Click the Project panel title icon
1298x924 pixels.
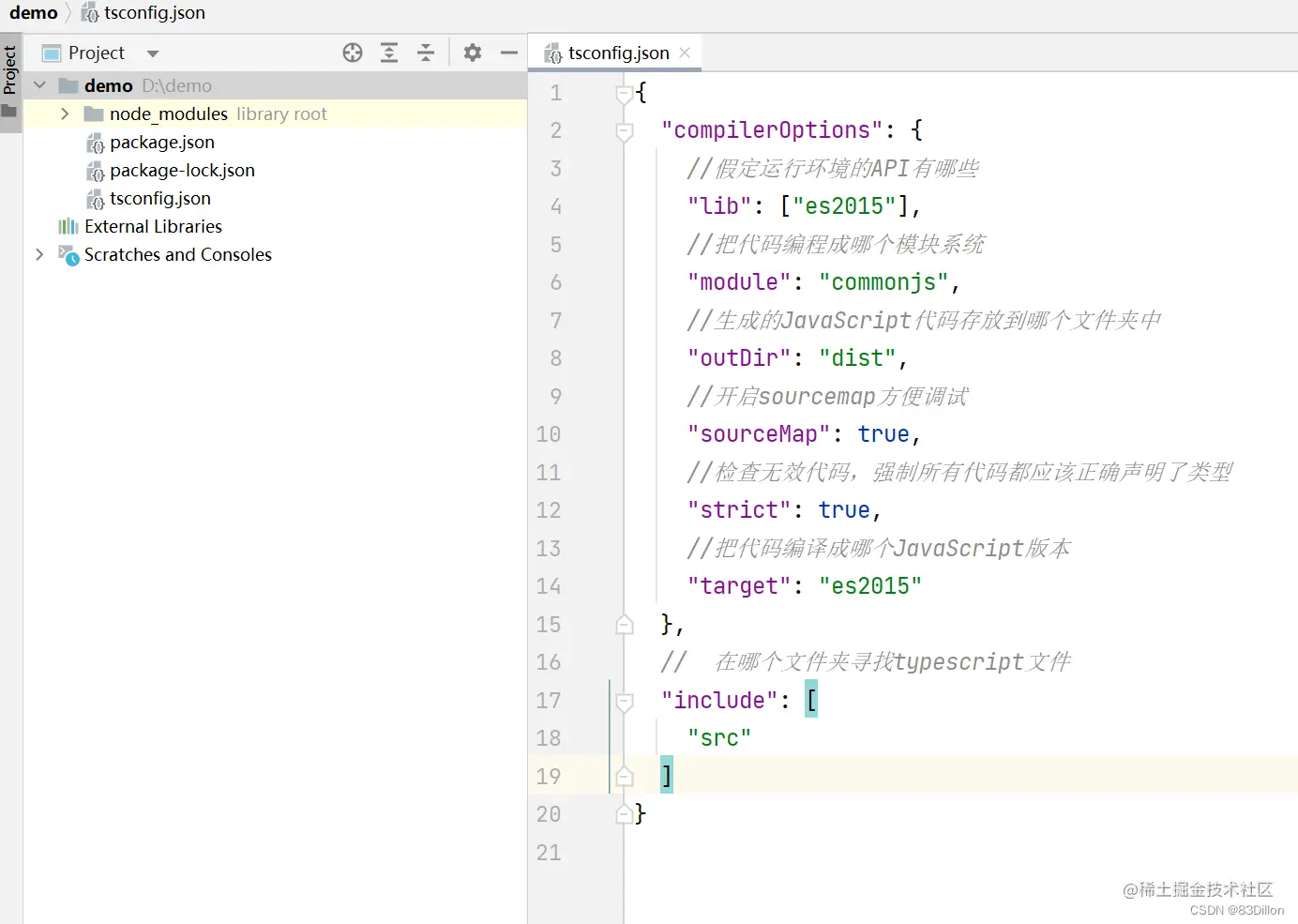52,53
